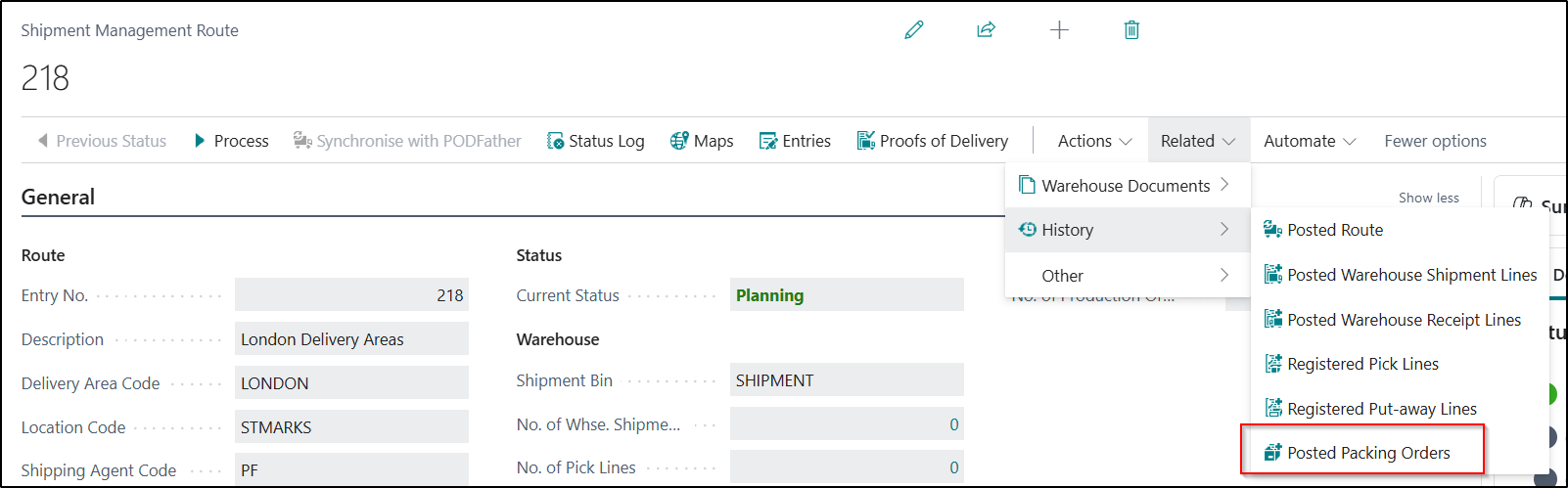Collapse the Related dropdown menu
Viewport: 1568px width, 488px height.
1197,141
